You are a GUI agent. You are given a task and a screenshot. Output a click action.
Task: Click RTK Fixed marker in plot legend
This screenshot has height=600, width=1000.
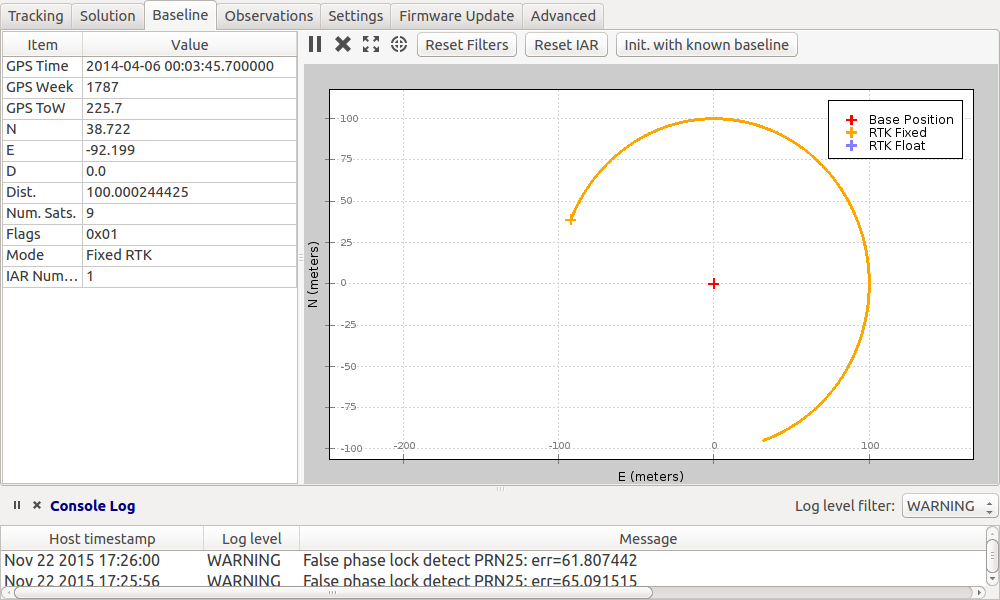point(852,132)
